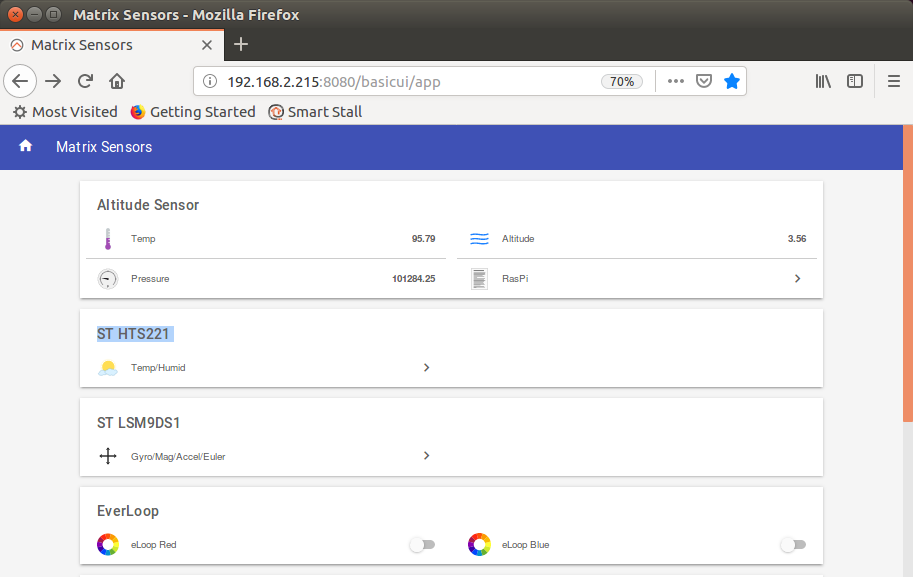
Task: Click the Temp/Humid label
Action: [158, 368]
